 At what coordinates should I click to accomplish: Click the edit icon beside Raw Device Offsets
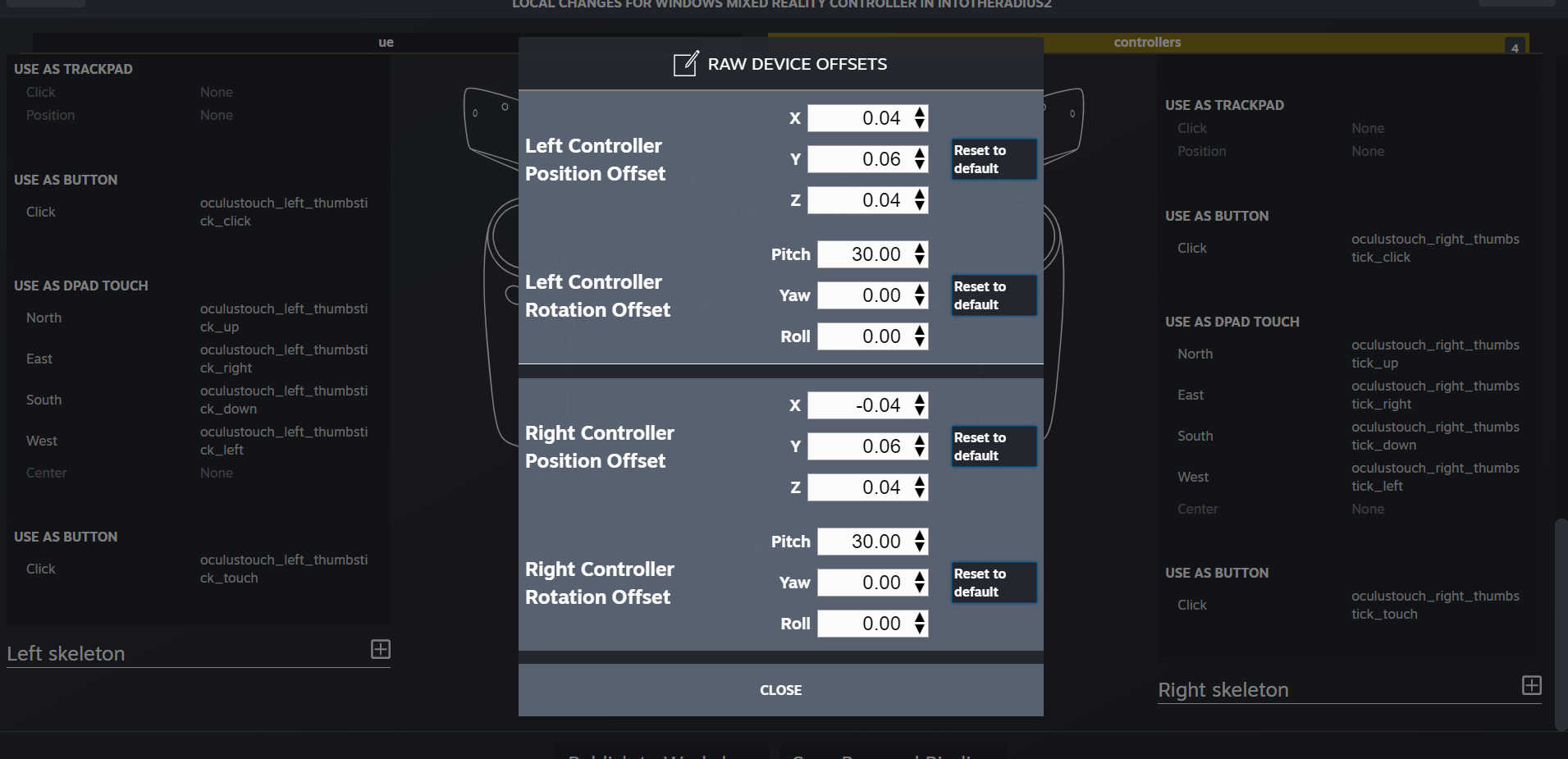click(685, 63)
